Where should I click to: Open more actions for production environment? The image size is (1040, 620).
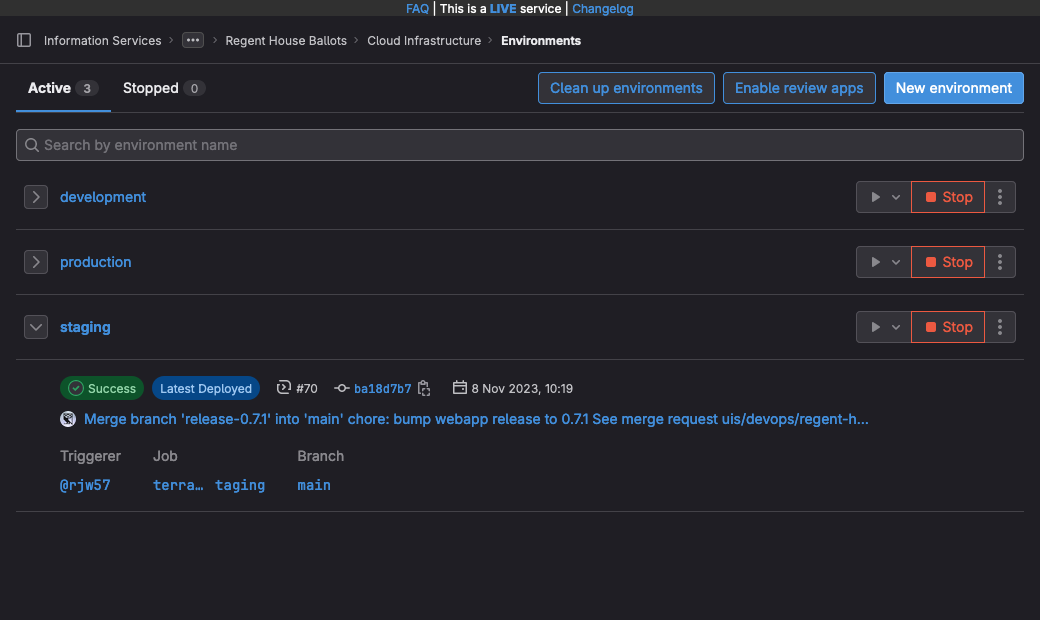[x=1000, y=262]
